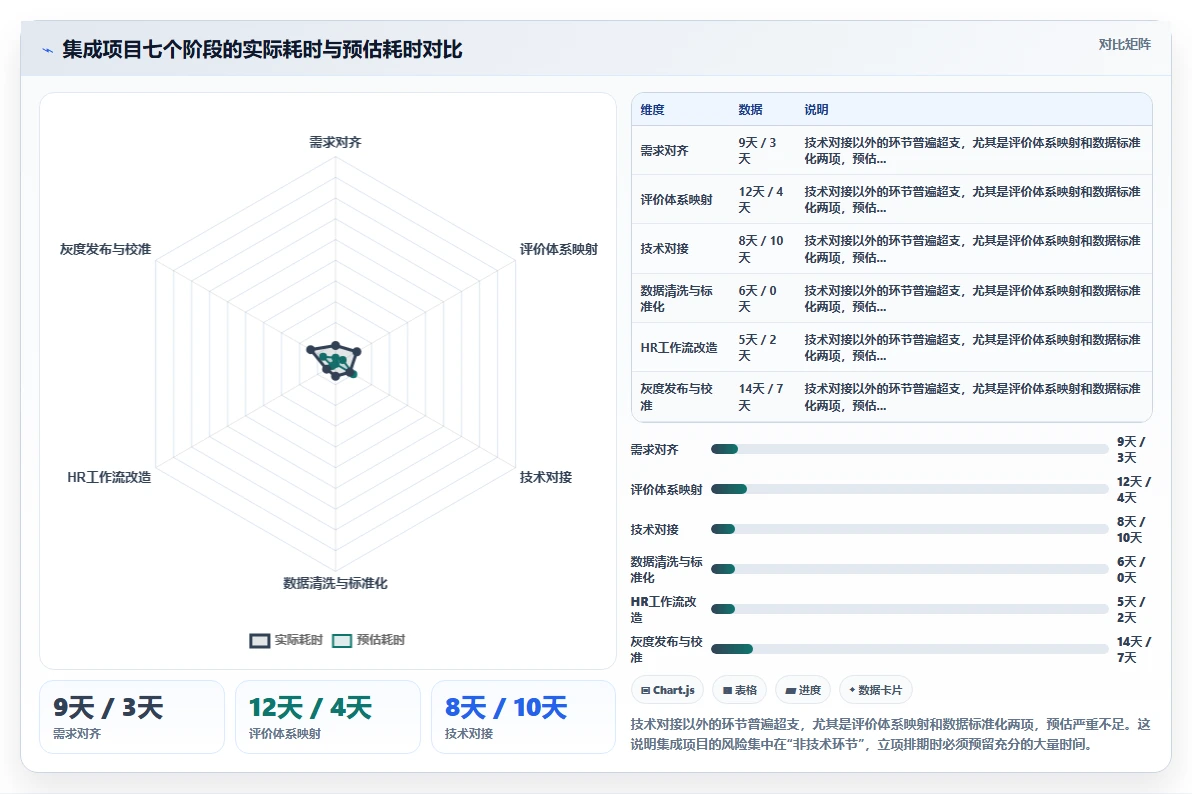Click the 说明 column header
Viewport: 1192px width, 794px height.
[816, 110]
